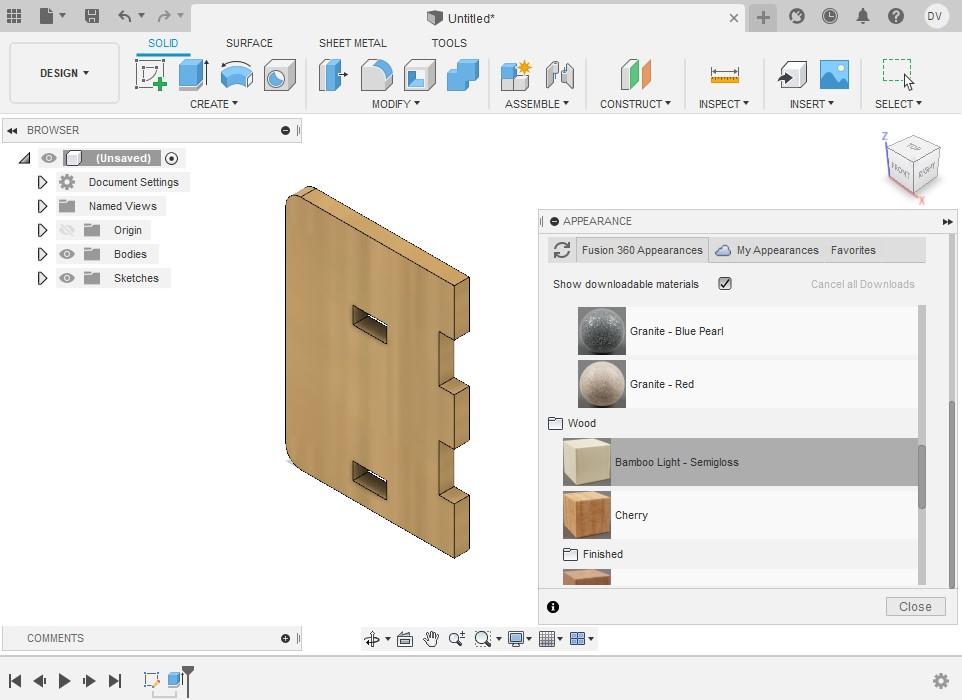This screenshot has height=700, width=962.
Task: Open the Help icon
Action: click(x=896, y=17)
